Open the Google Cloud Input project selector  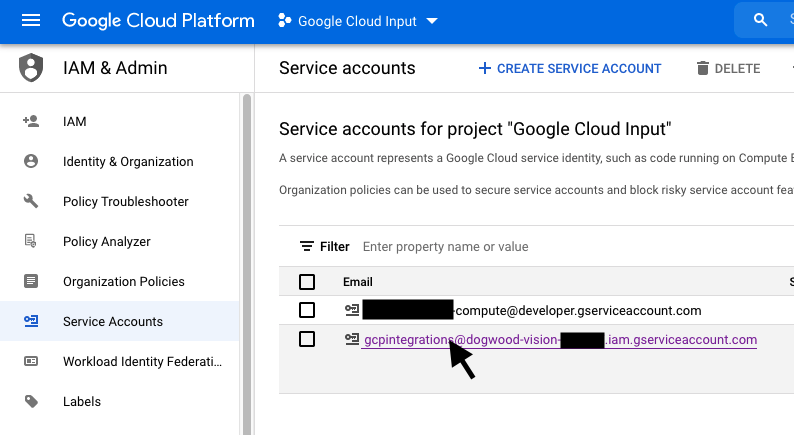[358, 21]
